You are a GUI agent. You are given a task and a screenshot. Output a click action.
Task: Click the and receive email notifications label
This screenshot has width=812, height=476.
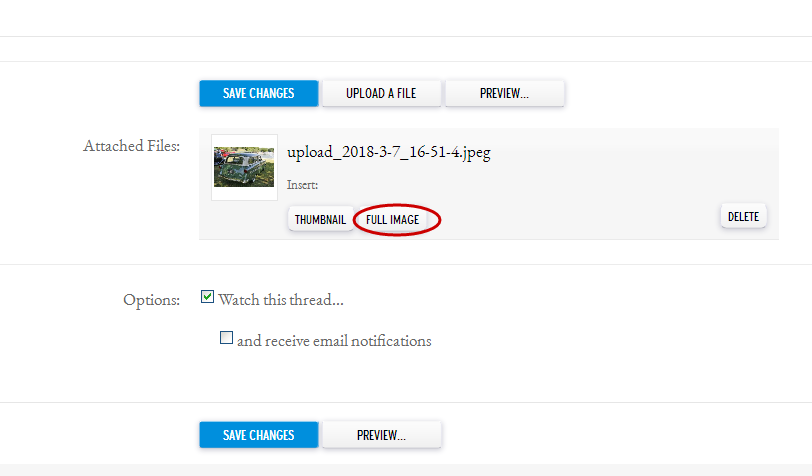pos(334,341)
